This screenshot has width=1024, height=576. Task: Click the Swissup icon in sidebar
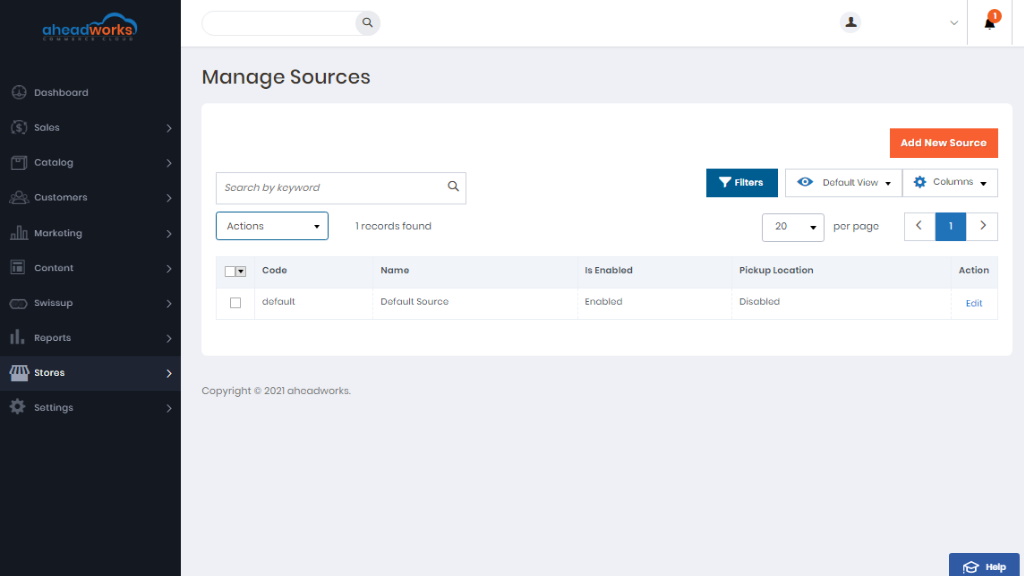point(18,303)
